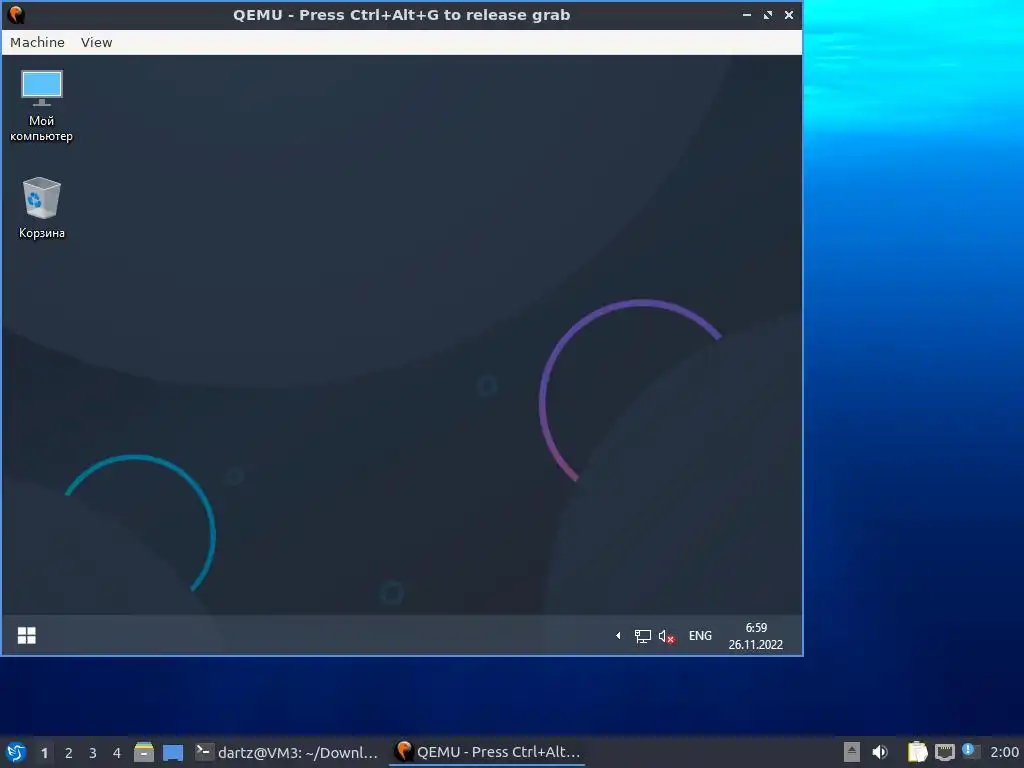Open the guest clock showing 6:59
1024x768 pixels.
click(756, 636)
